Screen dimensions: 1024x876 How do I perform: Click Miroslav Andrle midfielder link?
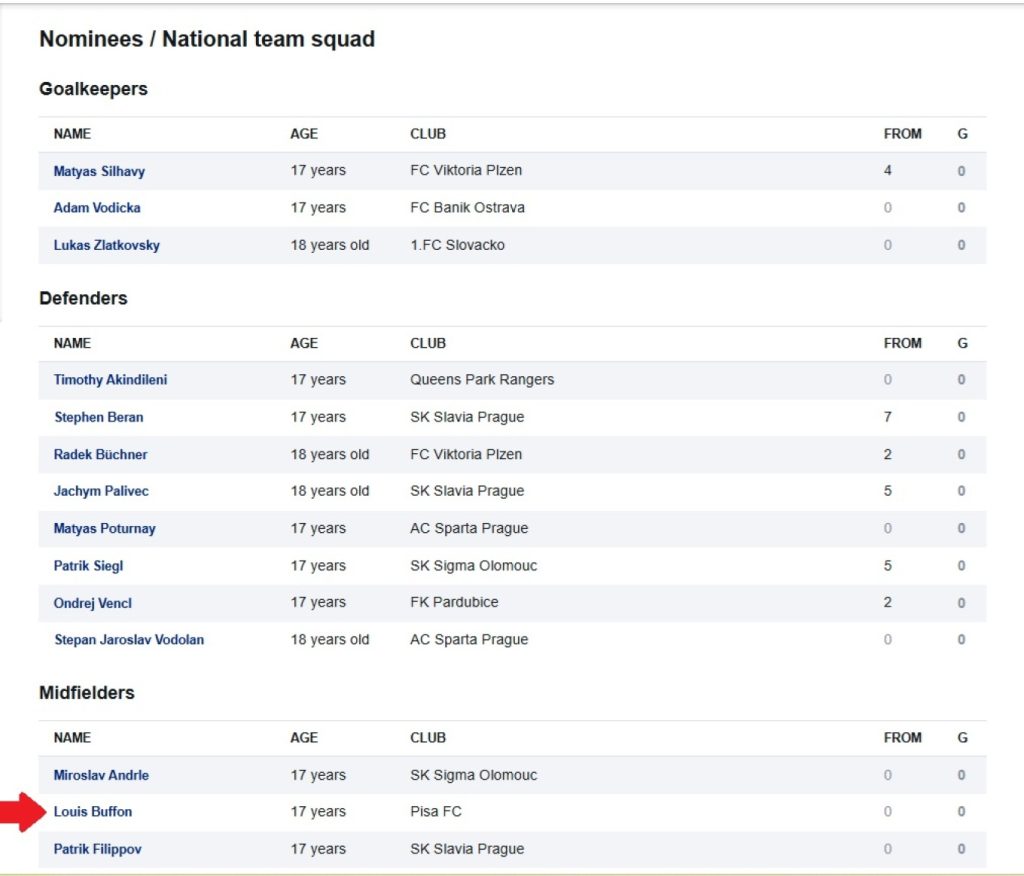(x=101, y=775)
